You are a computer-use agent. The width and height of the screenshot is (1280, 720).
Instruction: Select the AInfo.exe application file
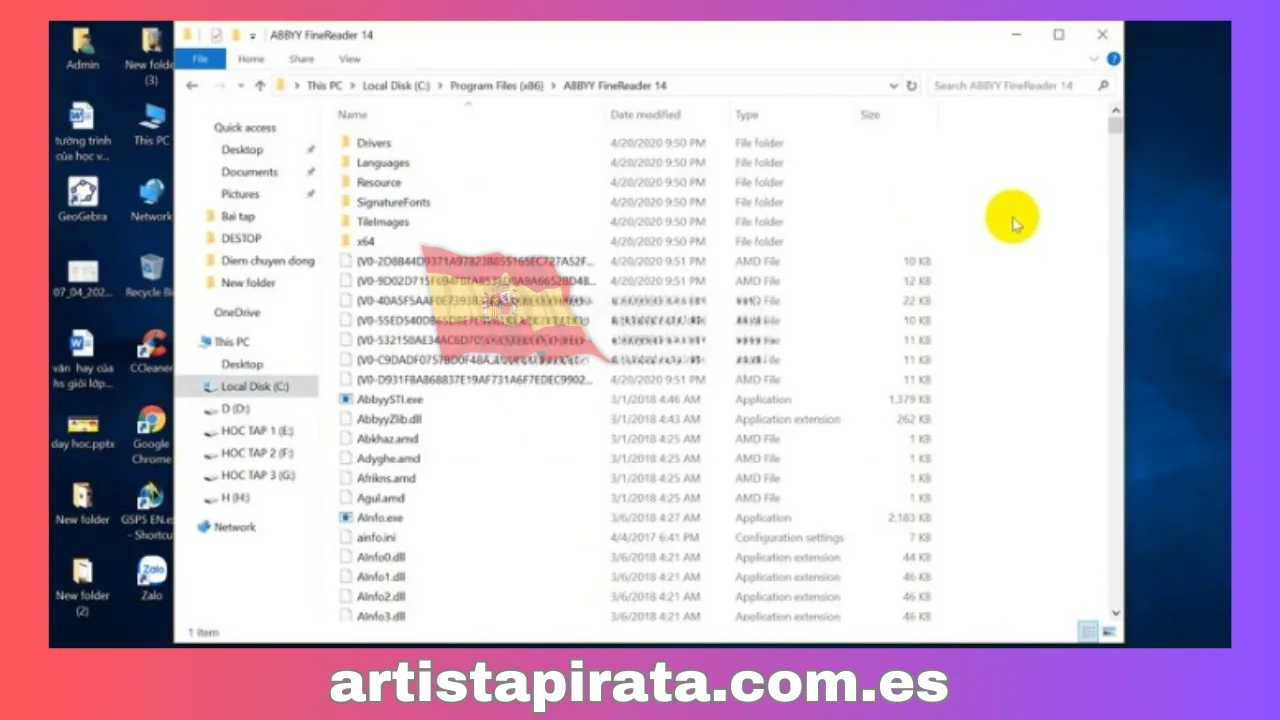pyautogui.click(x=380, y=518)
